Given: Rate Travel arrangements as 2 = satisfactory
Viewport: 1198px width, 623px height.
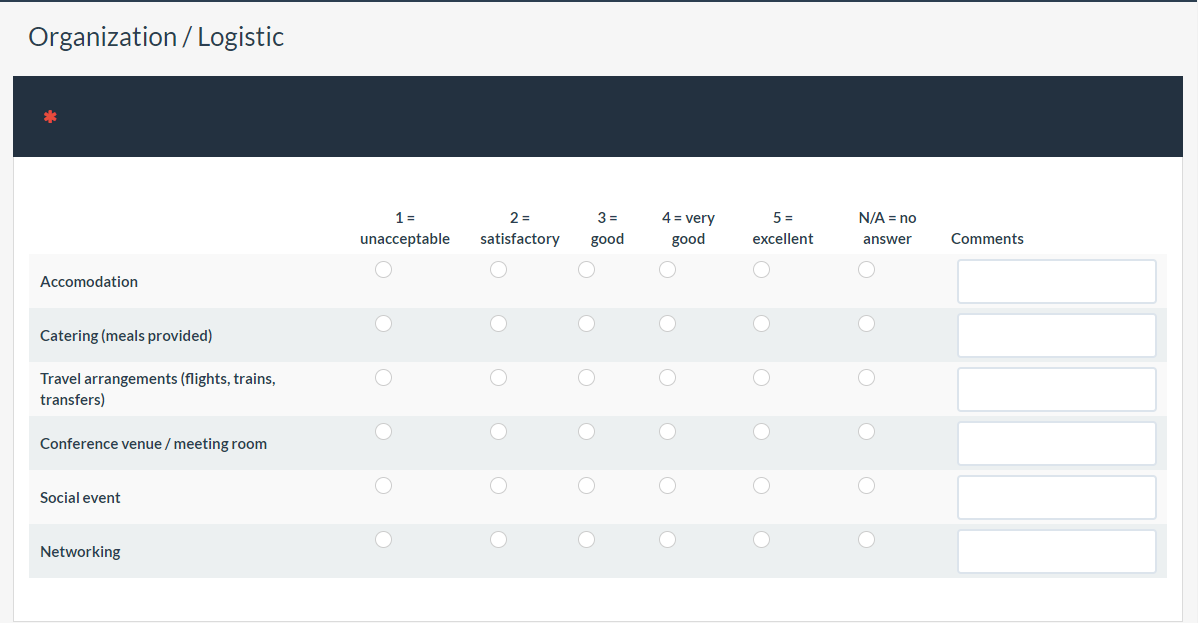Looking at the screenshot, I should [x=498, y=378].
